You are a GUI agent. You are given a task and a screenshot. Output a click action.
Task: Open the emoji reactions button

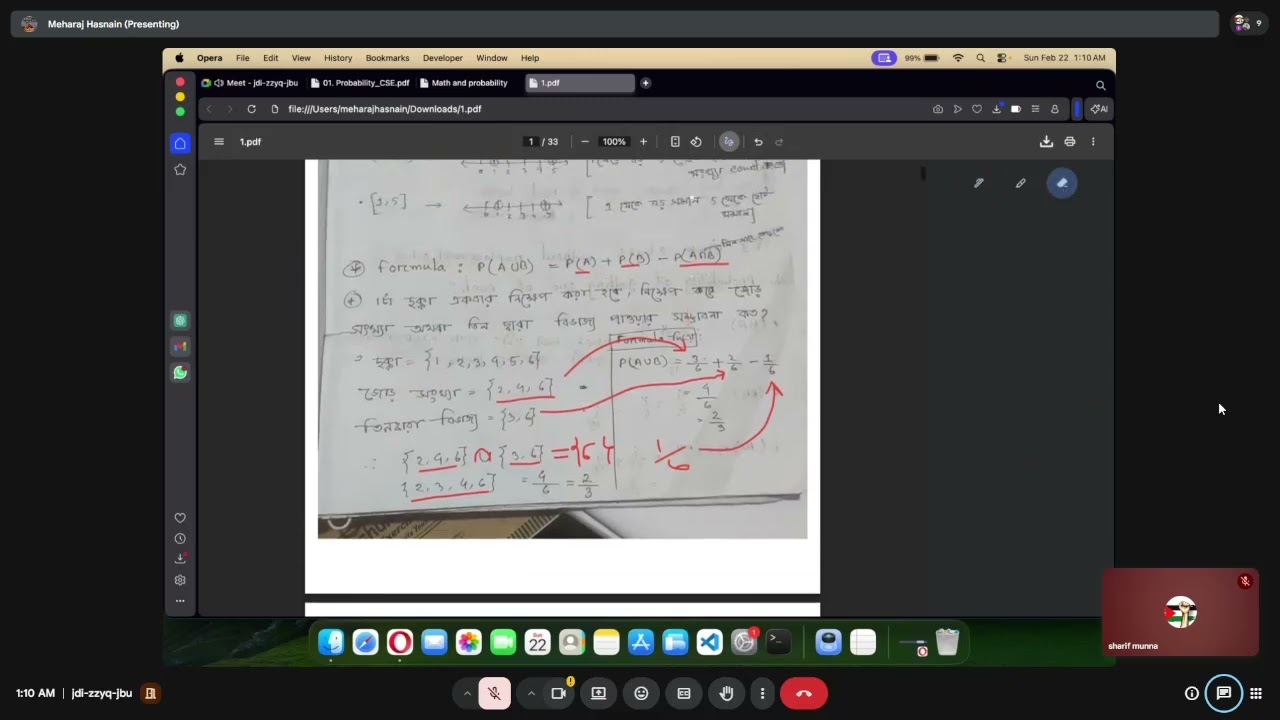click(x=641, y=693)
